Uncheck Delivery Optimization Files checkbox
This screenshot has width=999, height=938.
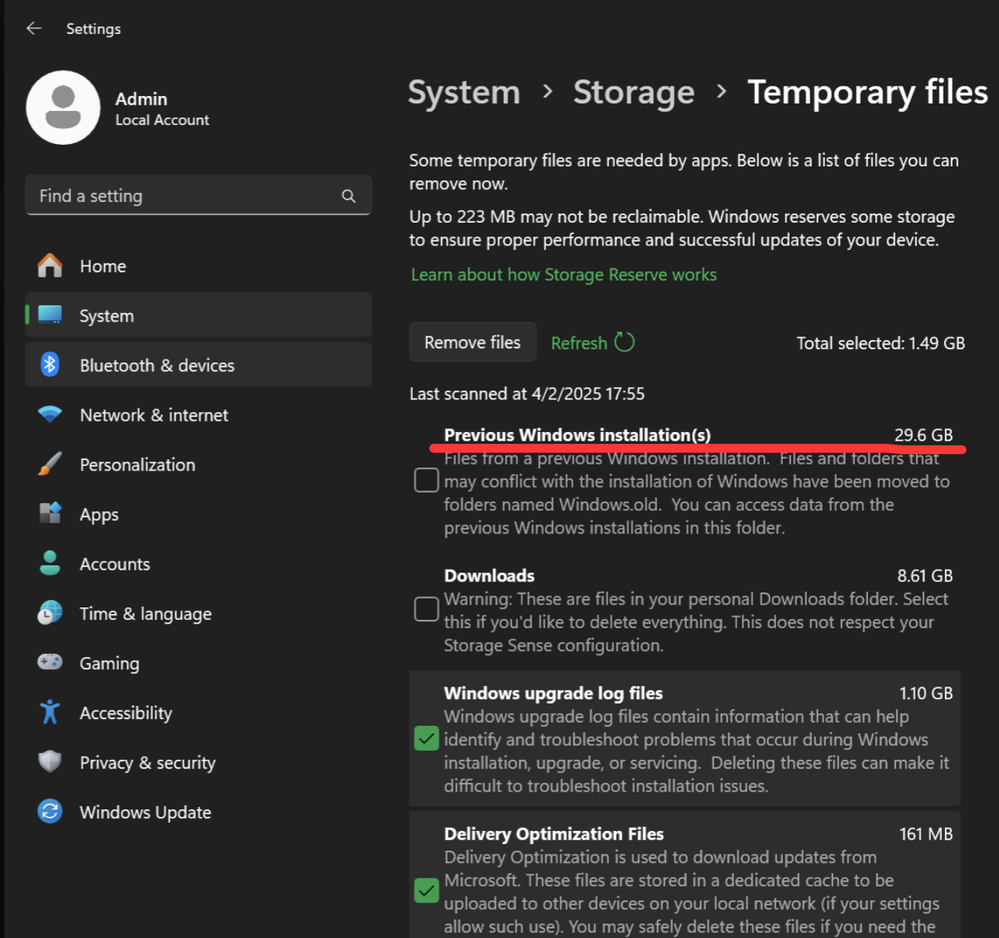(426, 890)
